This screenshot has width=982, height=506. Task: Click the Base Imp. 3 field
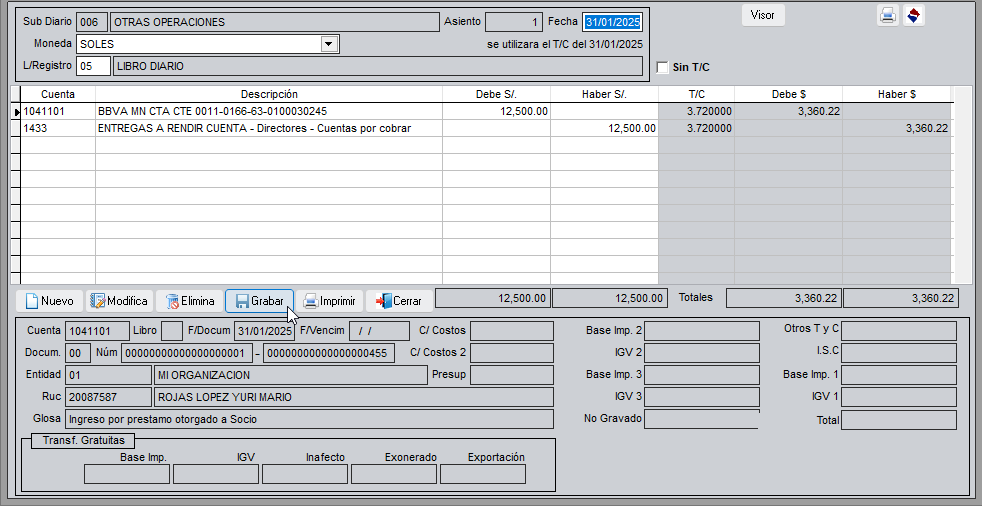click(701, 375)
